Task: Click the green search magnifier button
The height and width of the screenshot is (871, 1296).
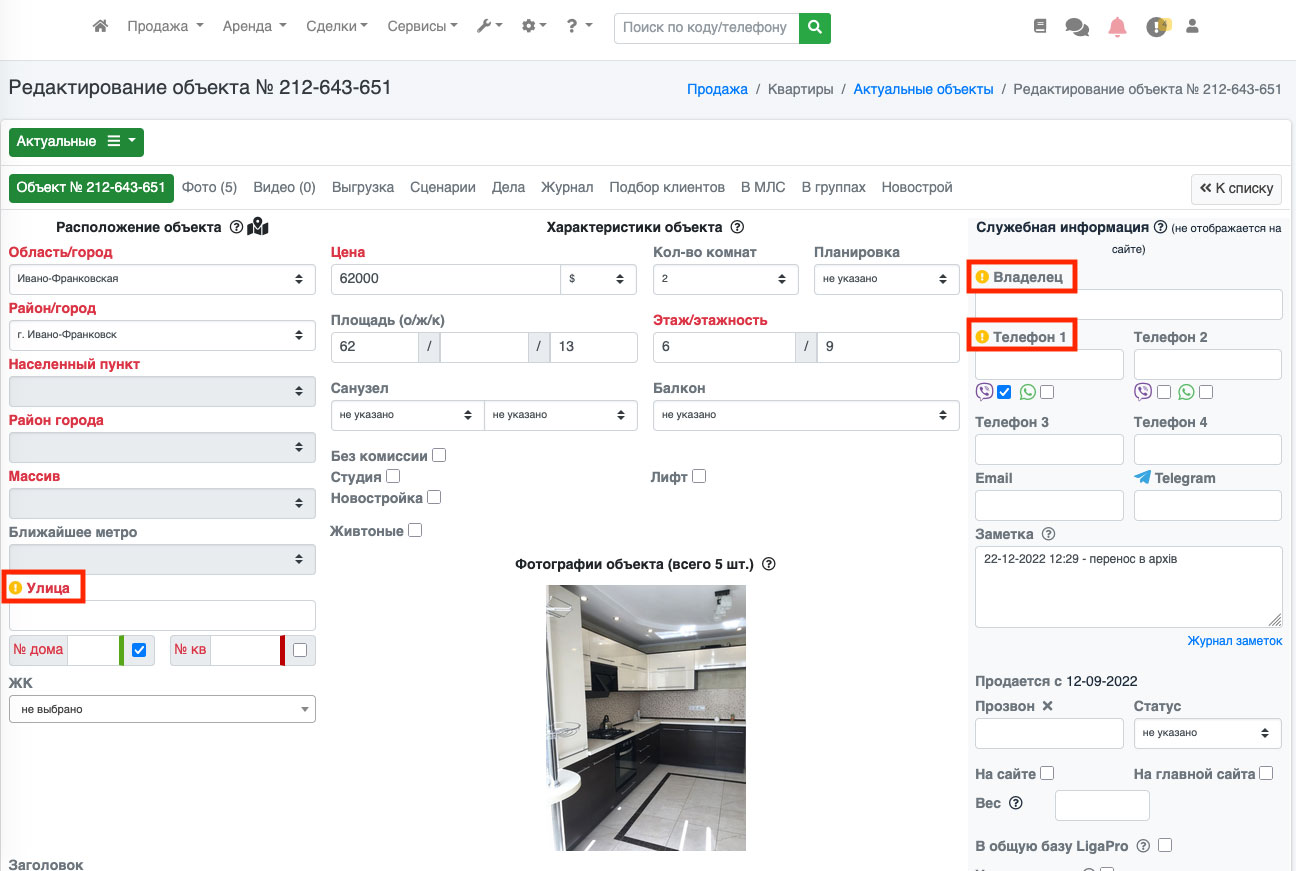Action: pyautogui.click(x=815, y=27)
